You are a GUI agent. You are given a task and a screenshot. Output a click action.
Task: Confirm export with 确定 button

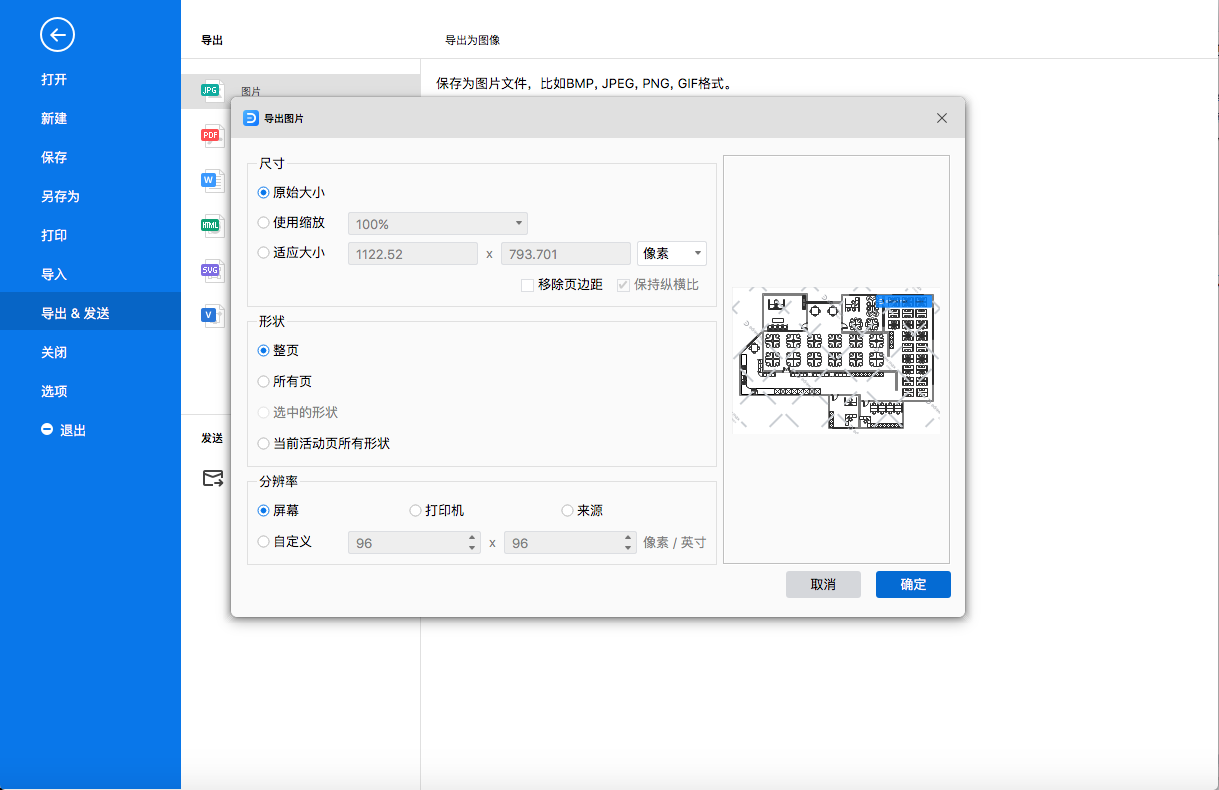point(913,585)
